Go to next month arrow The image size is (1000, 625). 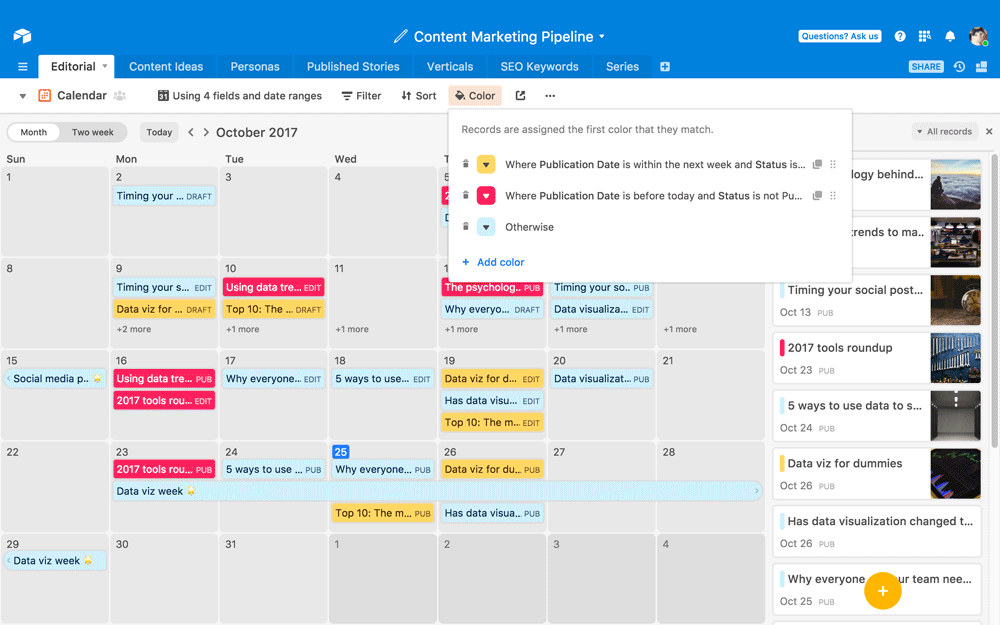(x=206, y=132)
